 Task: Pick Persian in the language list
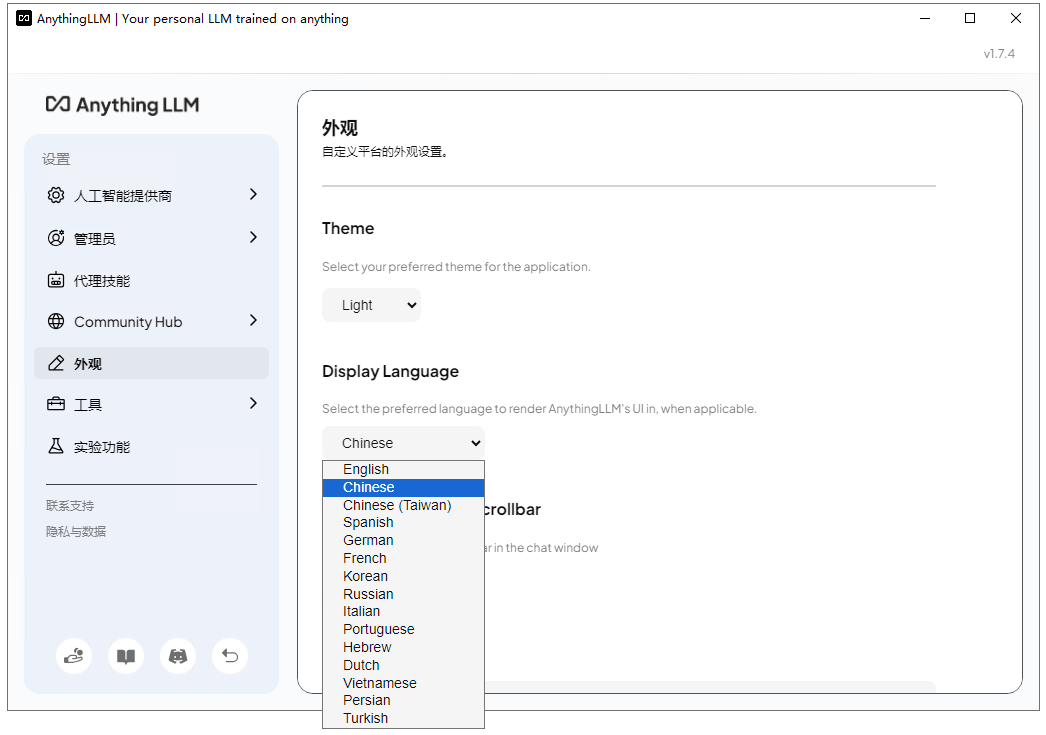click(x=404, y=701)
